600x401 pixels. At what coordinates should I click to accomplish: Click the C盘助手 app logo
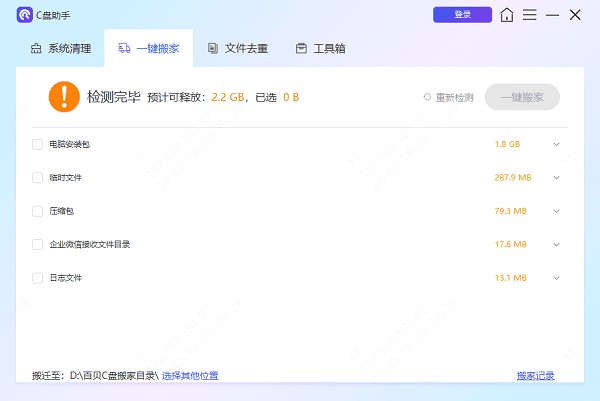pos(24,15)
